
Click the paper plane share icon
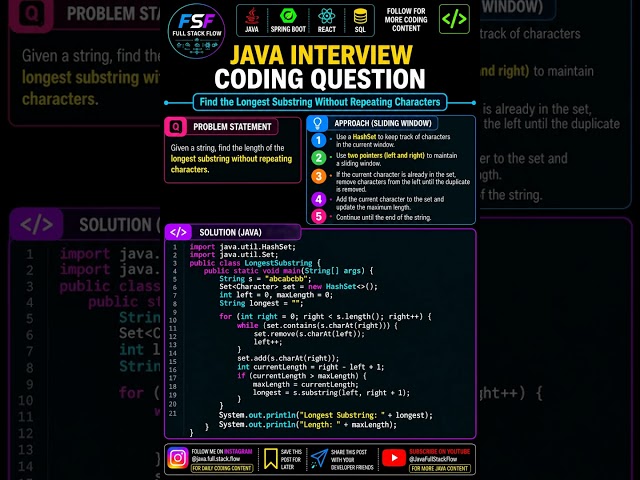click(319, 459)
